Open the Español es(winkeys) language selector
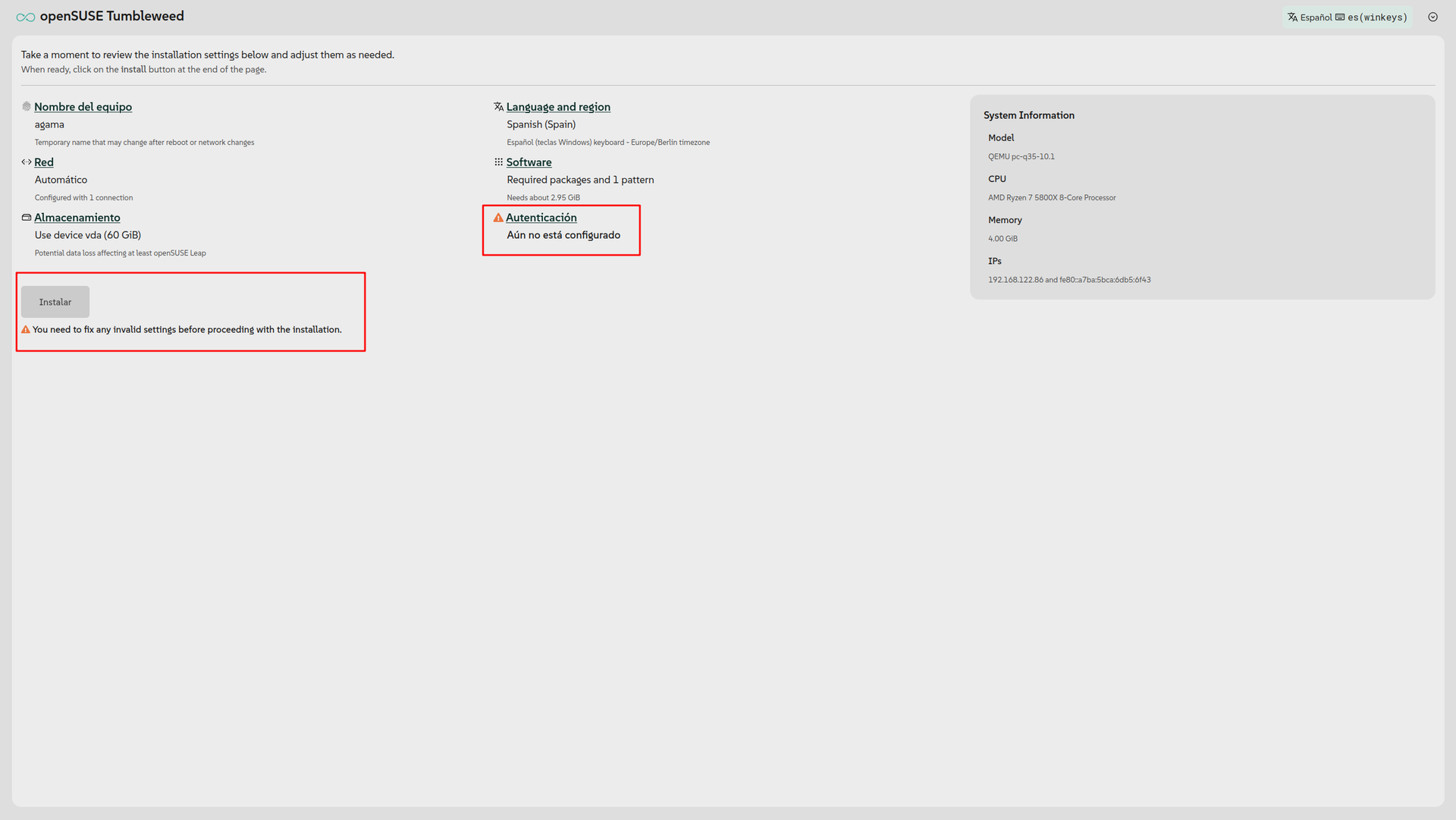 coord(1347,17)
